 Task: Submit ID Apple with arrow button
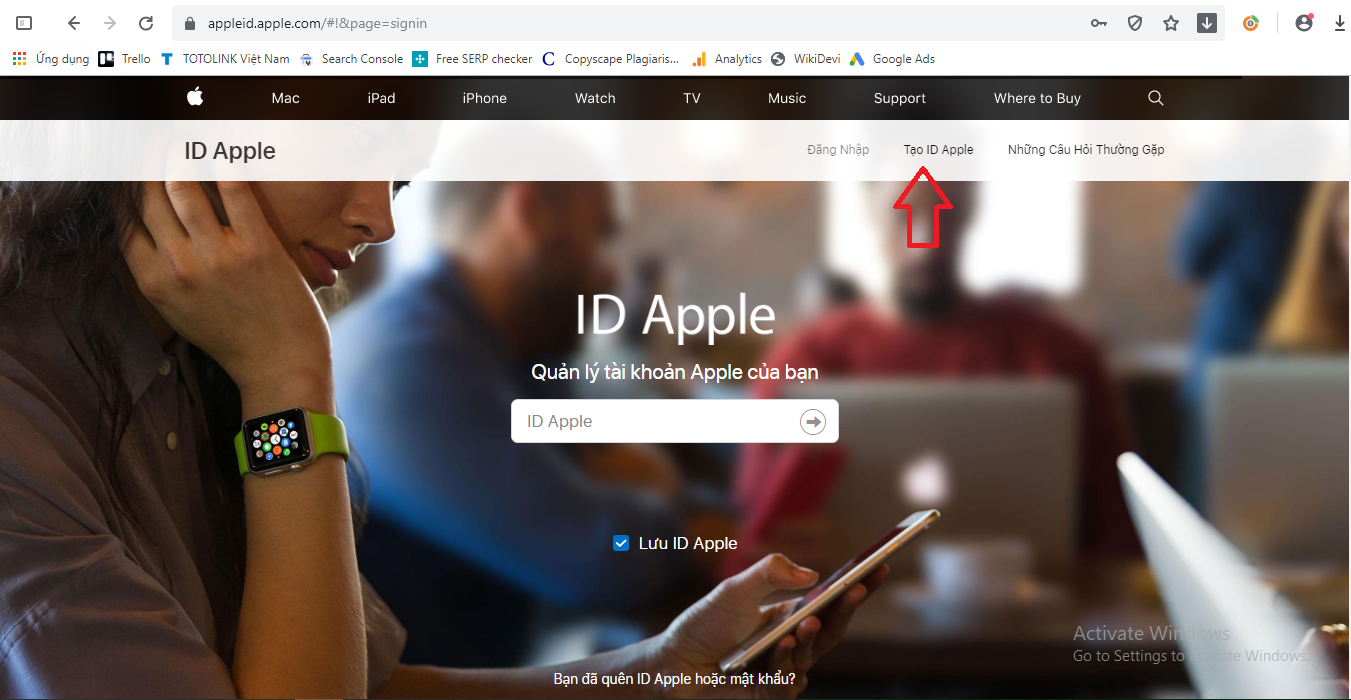[813, 422]
